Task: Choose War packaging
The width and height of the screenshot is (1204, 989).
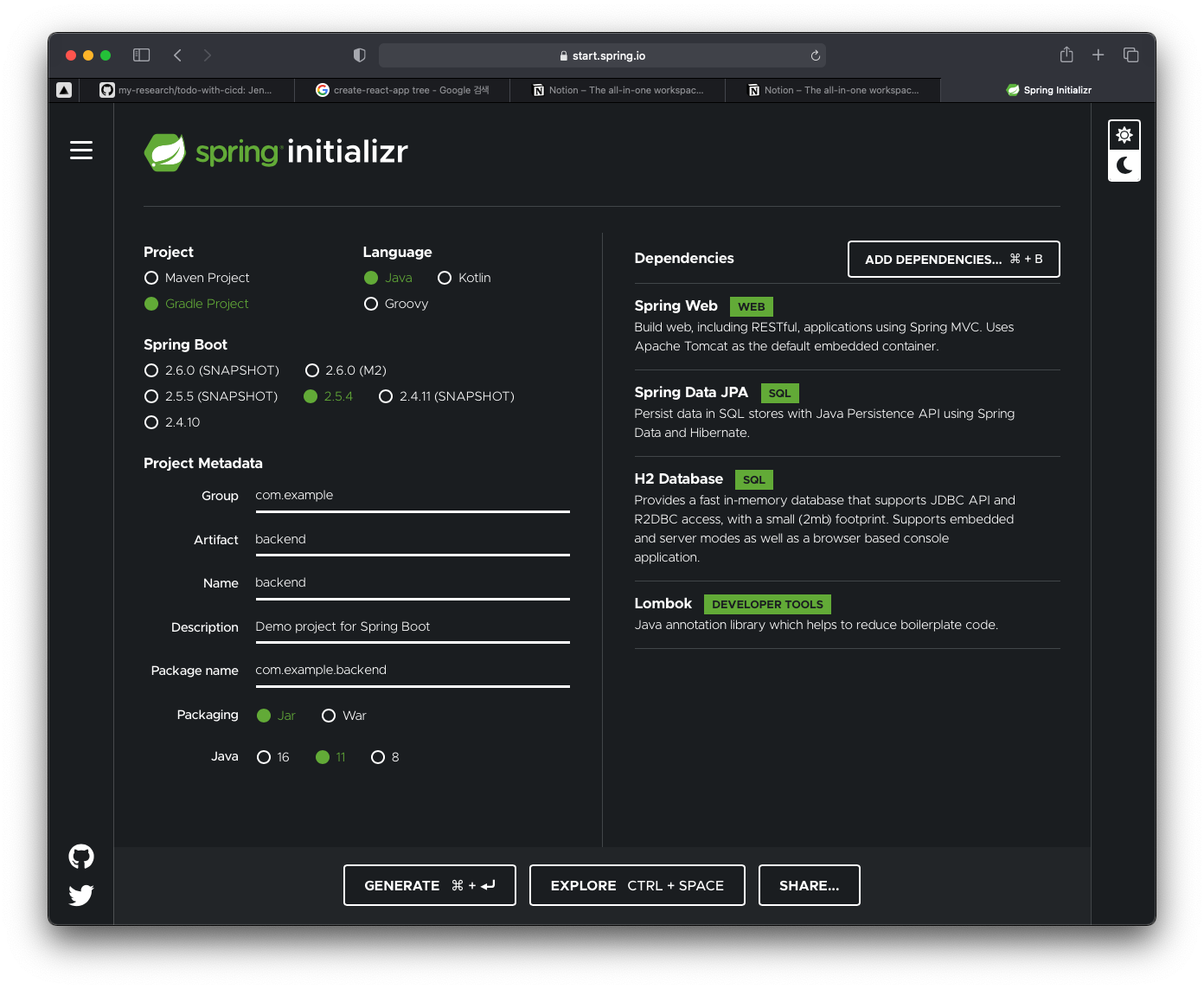Action: click(344, 716)
